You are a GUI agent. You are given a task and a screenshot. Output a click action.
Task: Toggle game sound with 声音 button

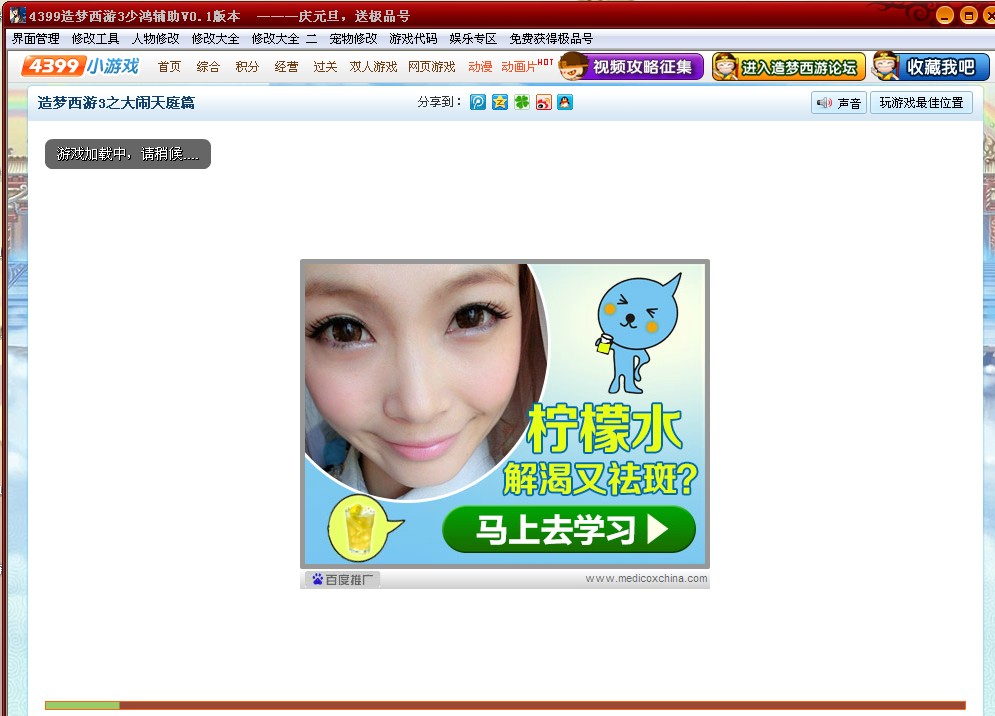[x=839, y=103]
